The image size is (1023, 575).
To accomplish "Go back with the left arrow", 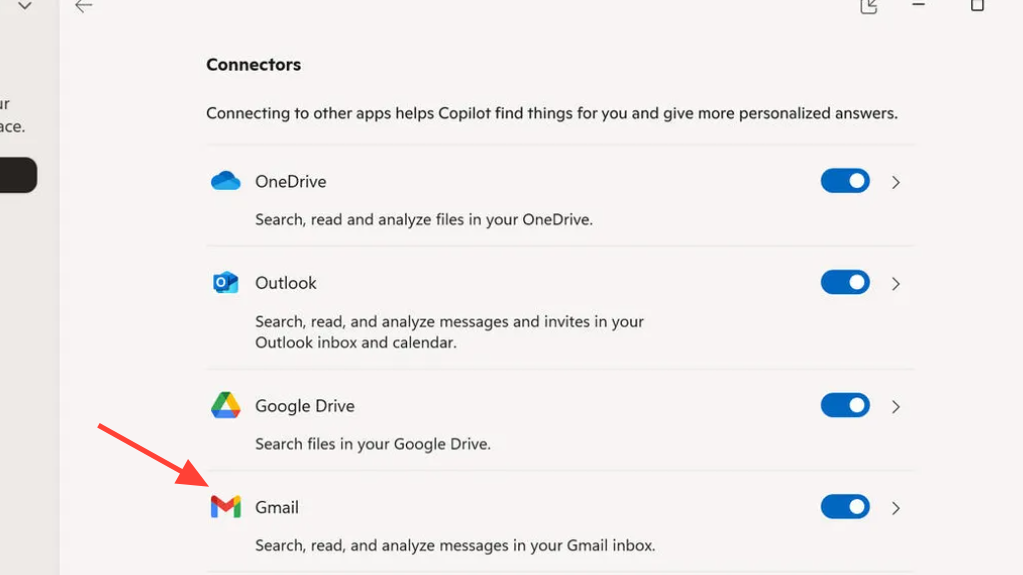I will (84, 6).
